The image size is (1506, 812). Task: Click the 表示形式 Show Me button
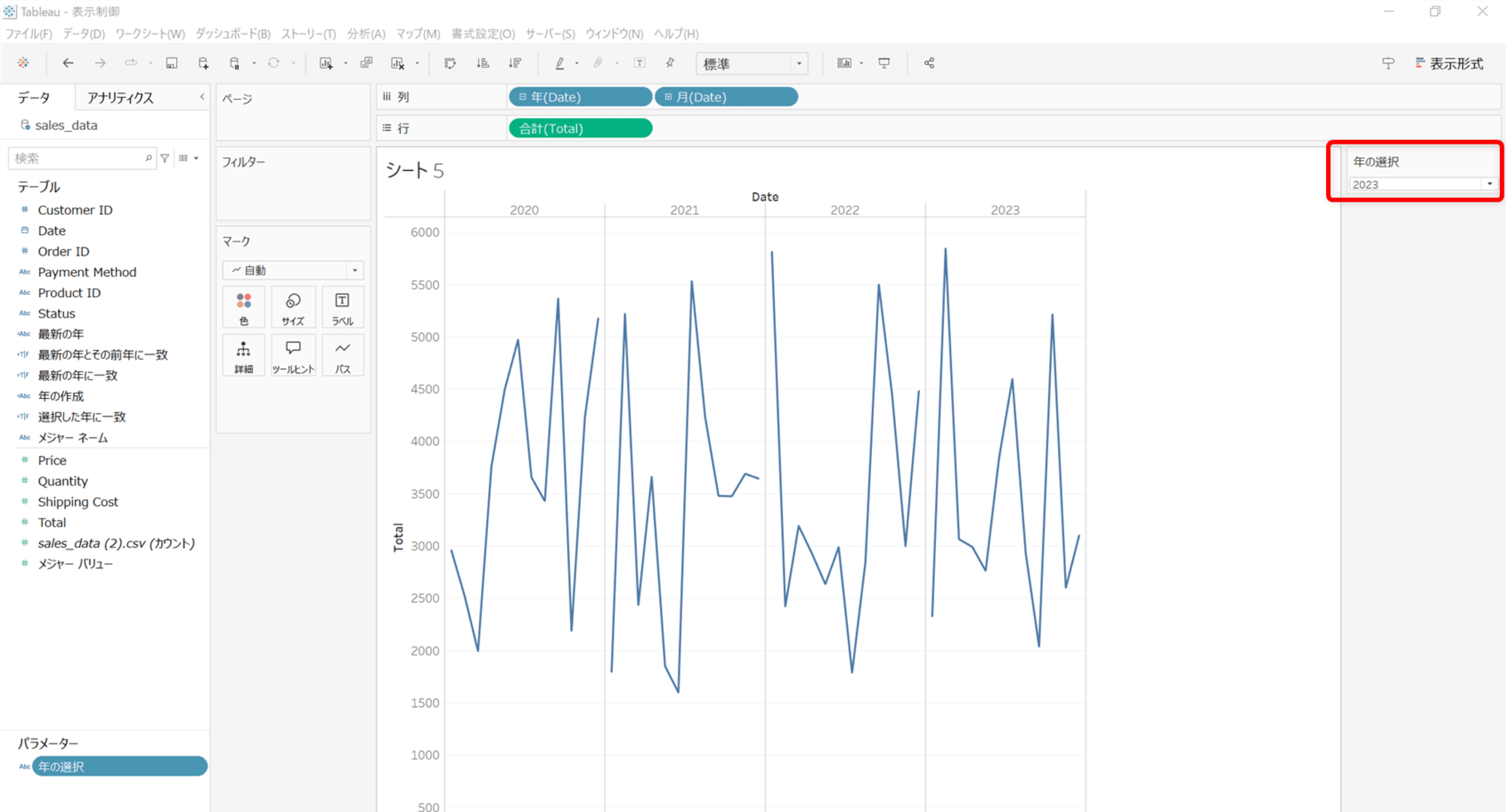[1449, 64]
